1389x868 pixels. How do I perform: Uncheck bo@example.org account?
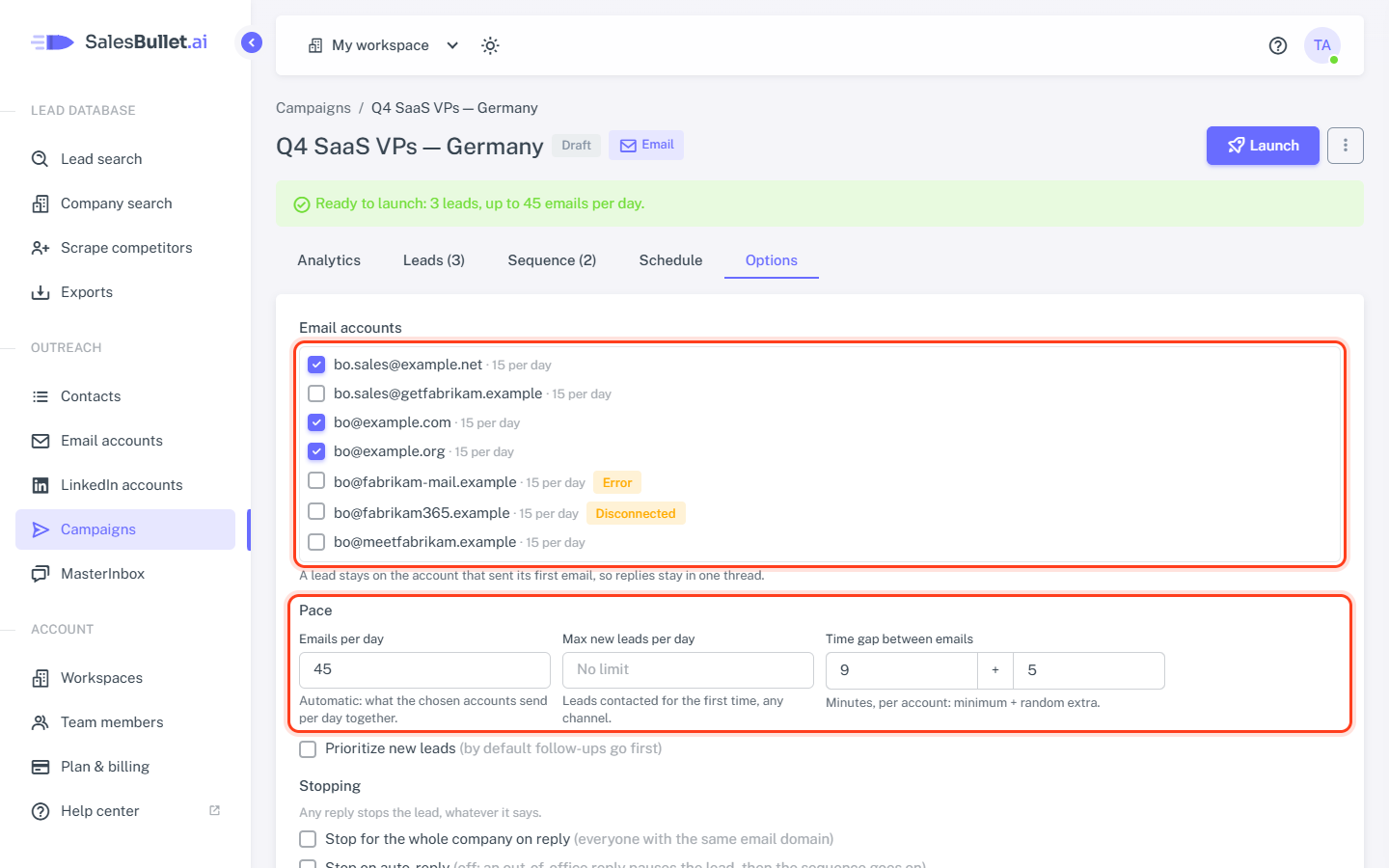click(x=316, y=451)
